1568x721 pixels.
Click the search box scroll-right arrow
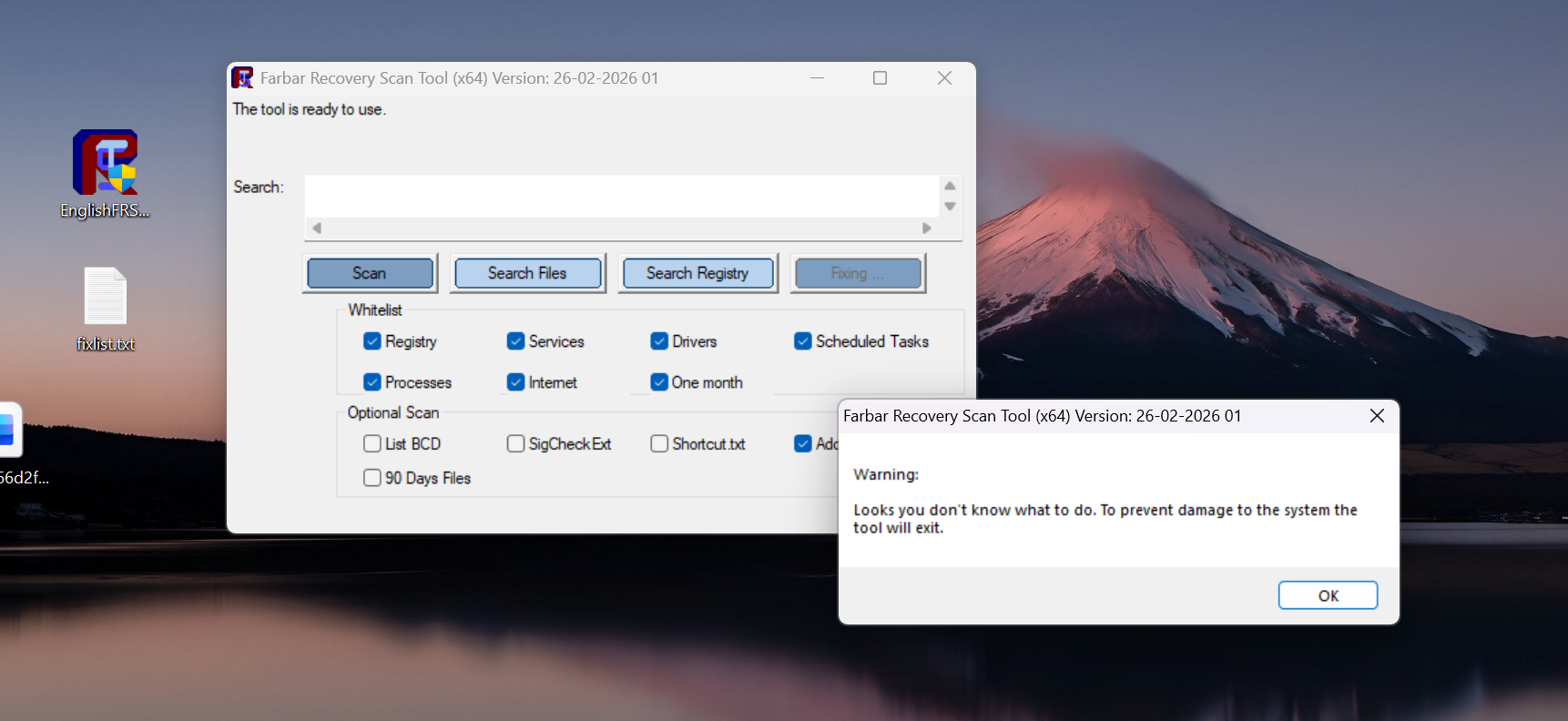coord(927,228)
